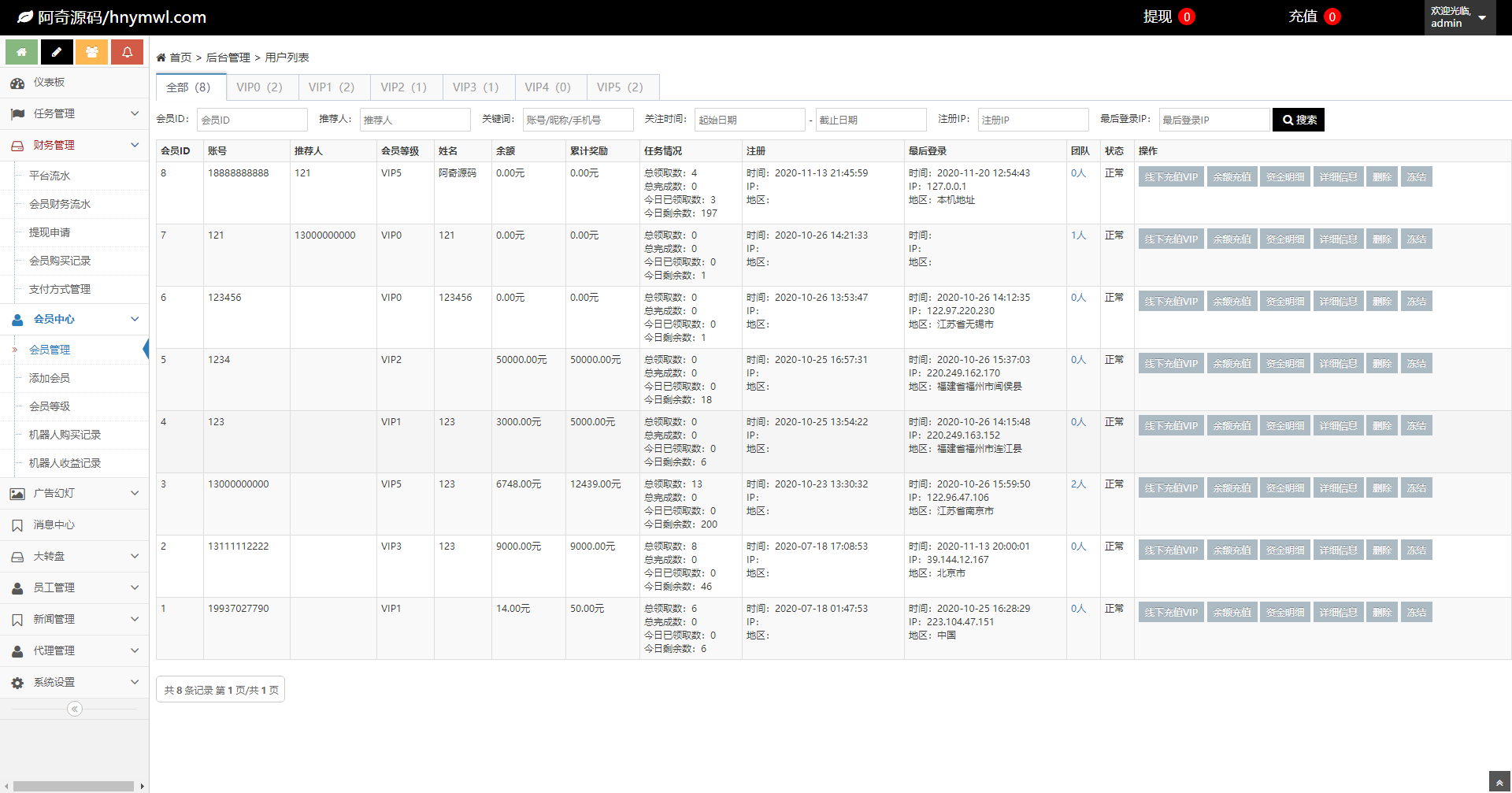Click the 广告幻灯 image icon in sidebar

pos(18,493)
